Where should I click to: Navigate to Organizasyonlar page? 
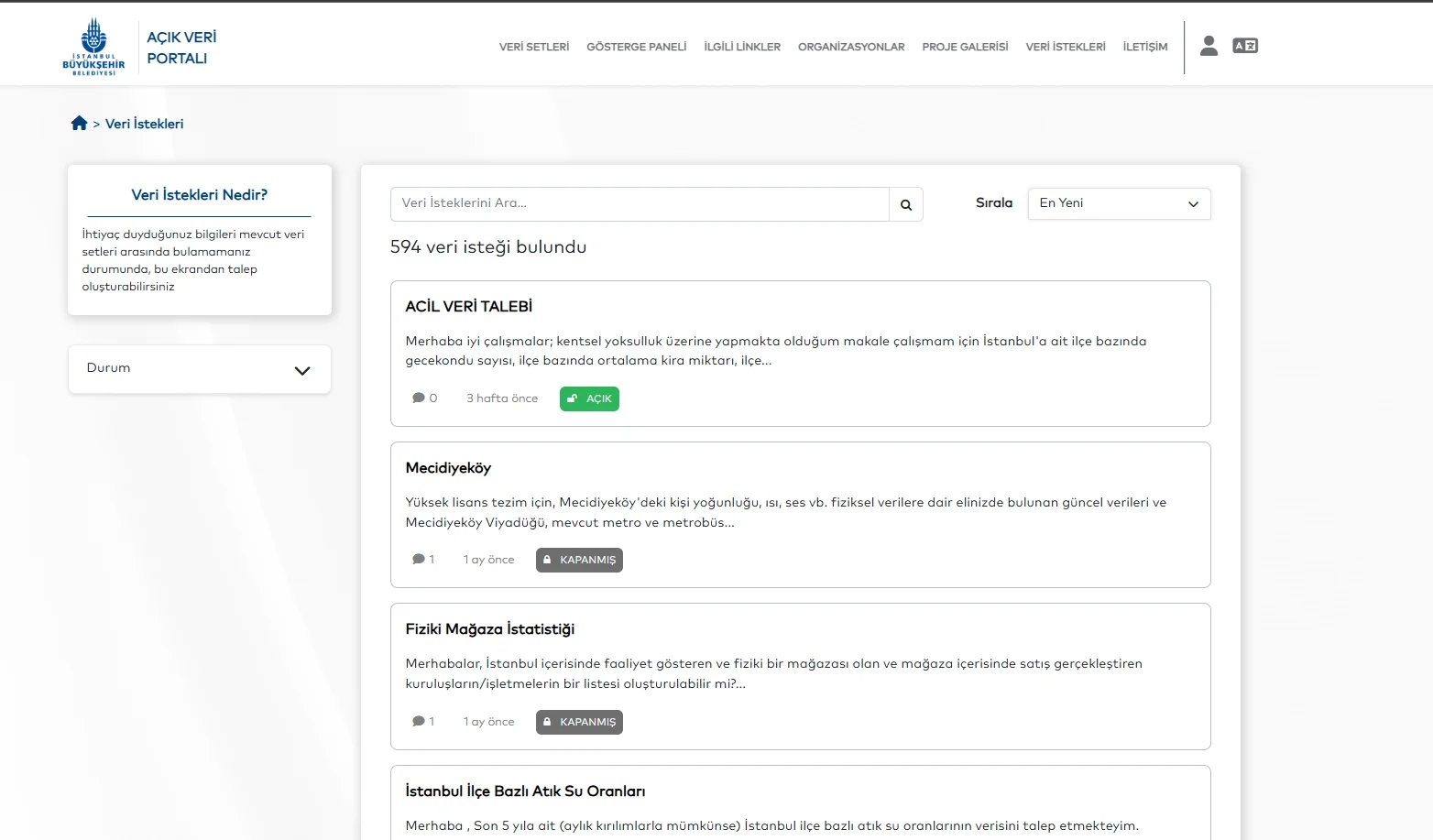click(851, 47)
